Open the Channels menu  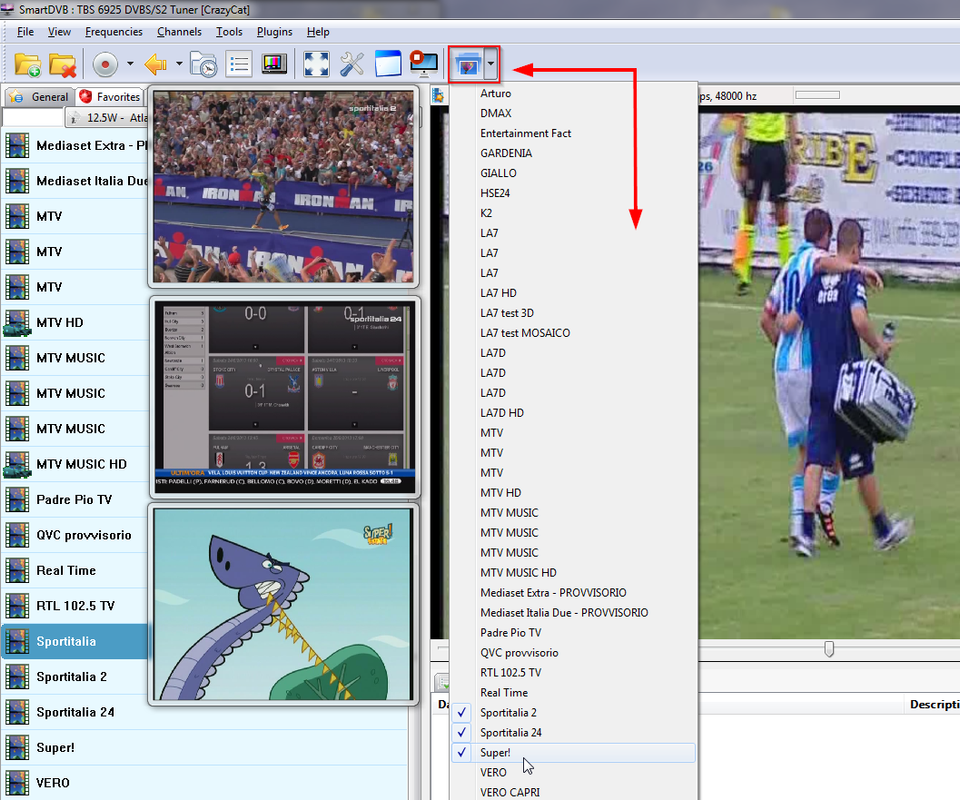tap(179, 32)
